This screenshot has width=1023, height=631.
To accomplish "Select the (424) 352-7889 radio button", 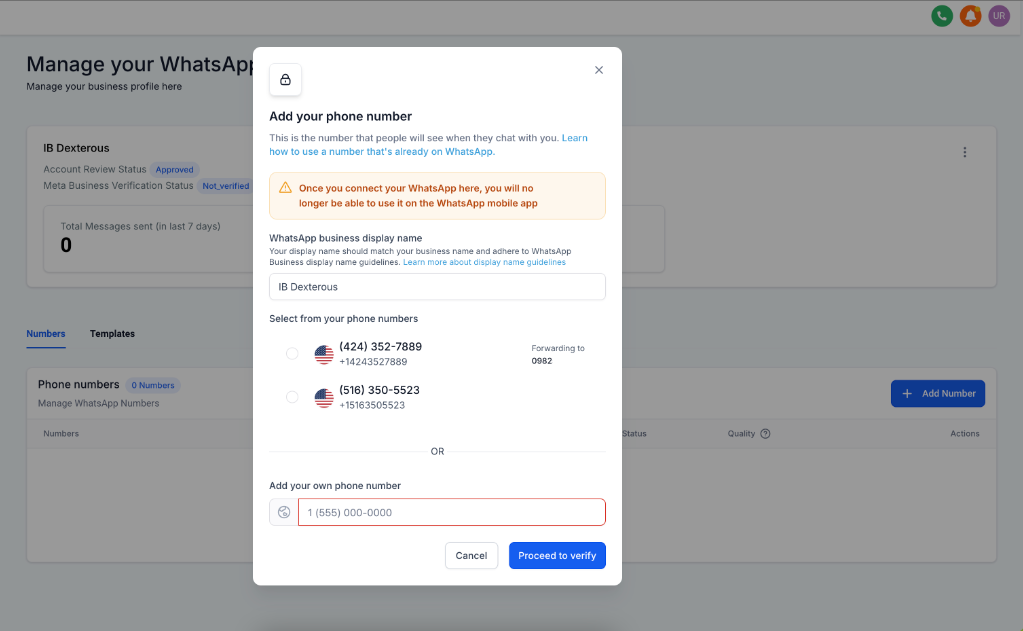I will 292,353.
